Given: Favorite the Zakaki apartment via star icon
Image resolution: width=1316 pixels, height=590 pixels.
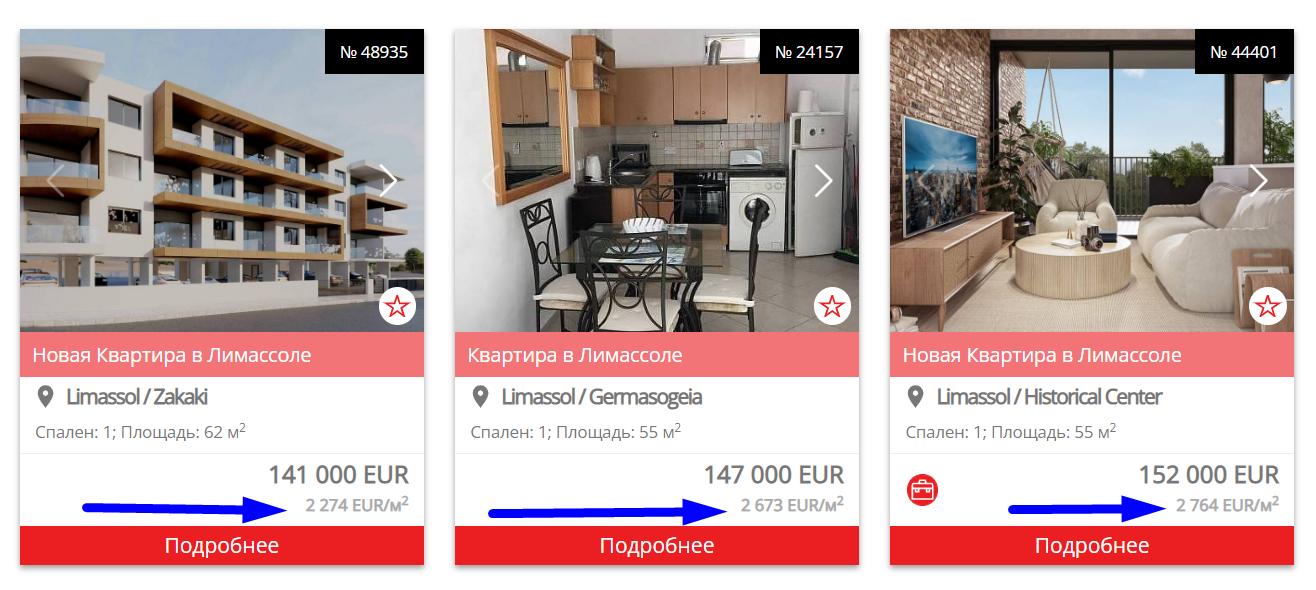Looking at the screenshot, I should [x=397, y=306].
